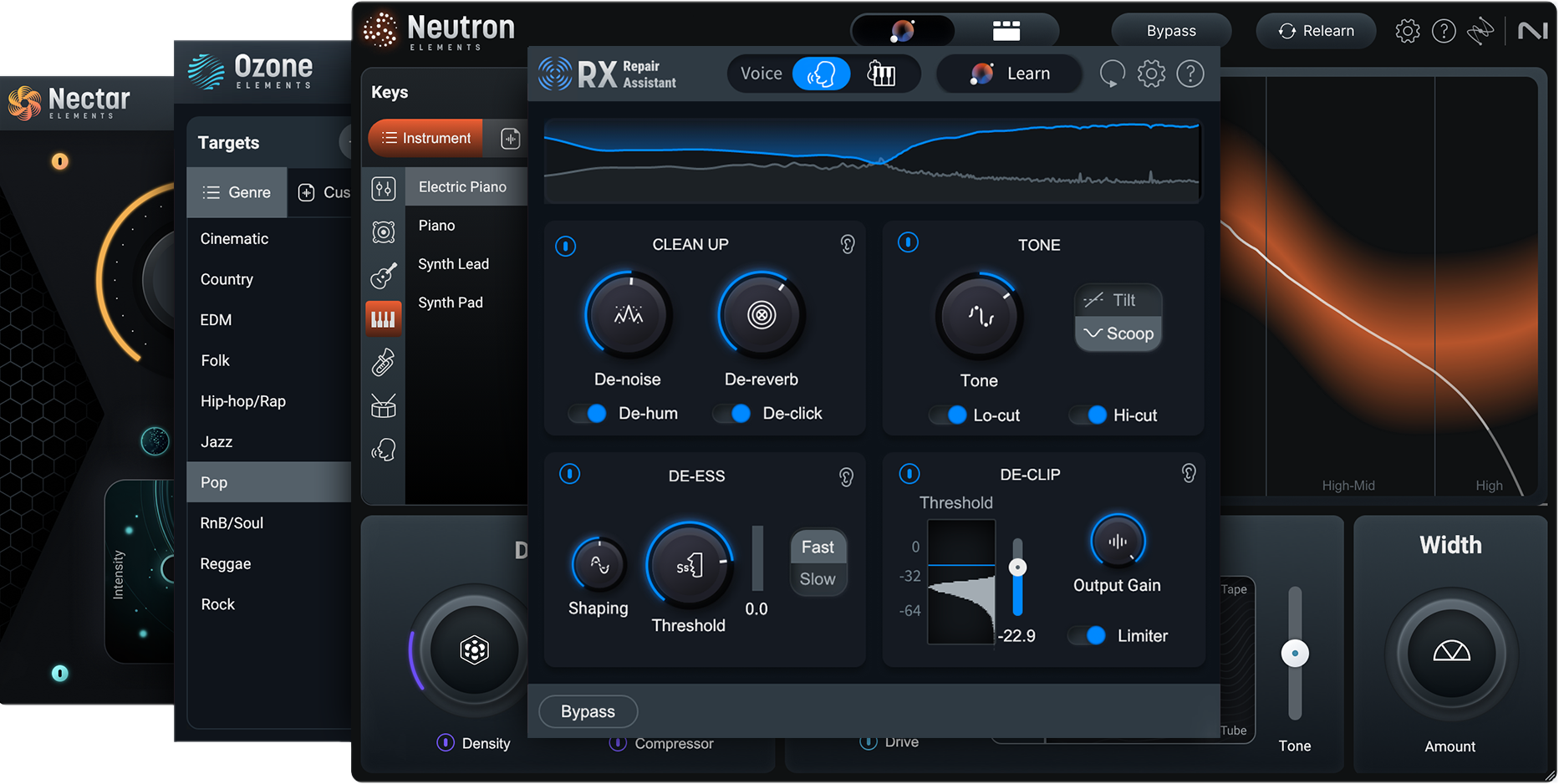This screenshot has height=784, width=1559.
Task: Click the Relearn button
Action: (1316, 30)
